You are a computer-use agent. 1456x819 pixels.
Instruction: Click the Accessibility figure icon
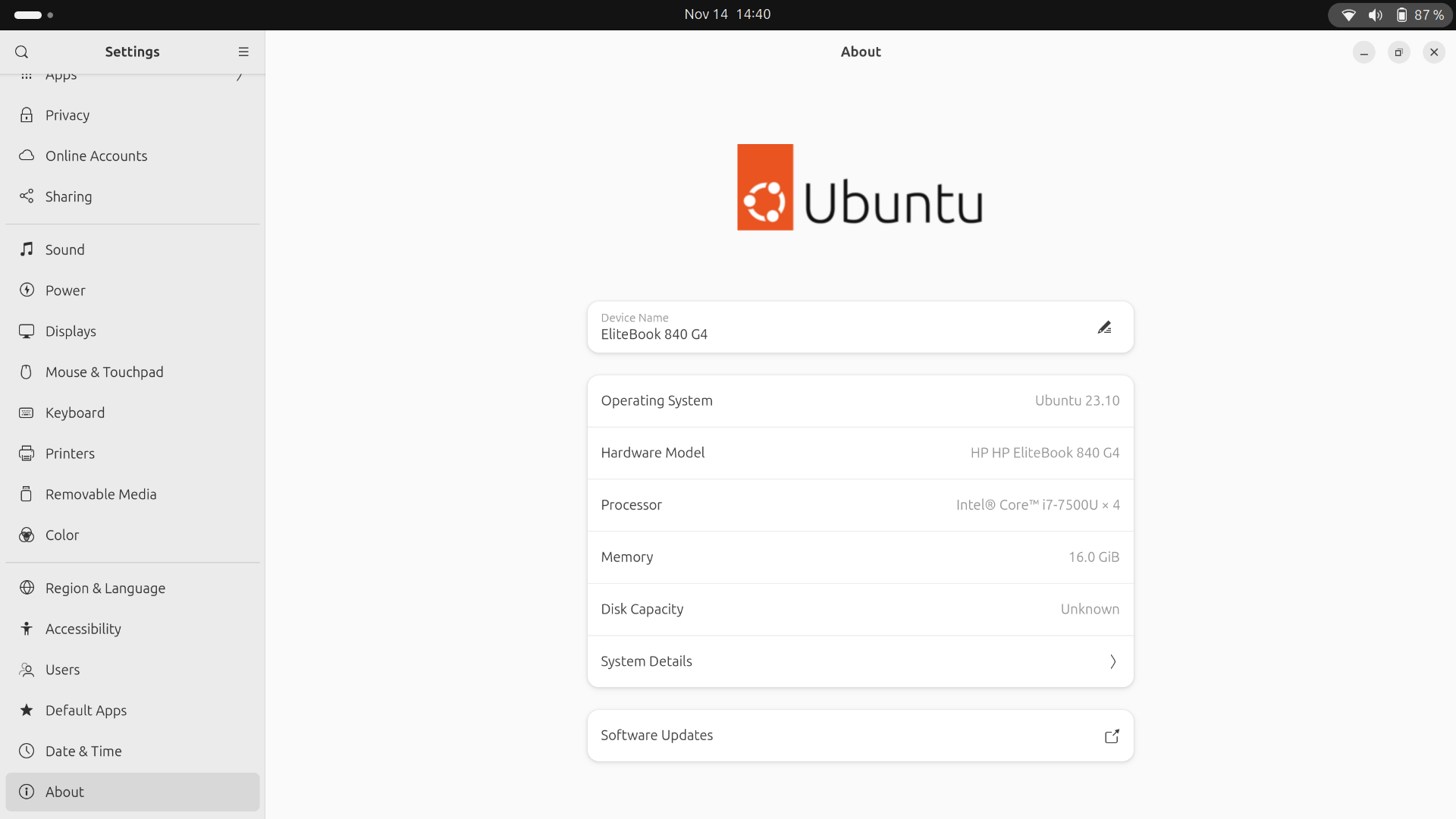pyautogui.click(x=27, y=629)
